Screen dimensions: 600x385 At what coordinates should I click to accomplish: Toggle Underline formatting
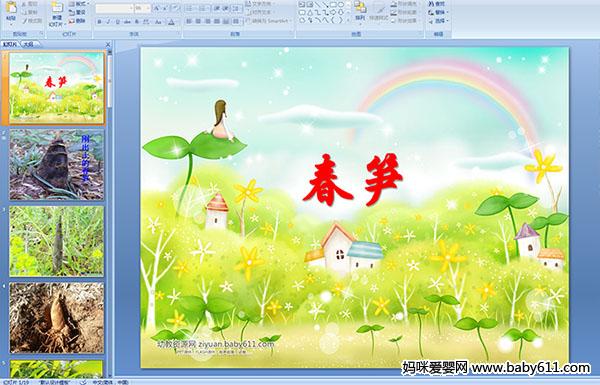(117, 22)
